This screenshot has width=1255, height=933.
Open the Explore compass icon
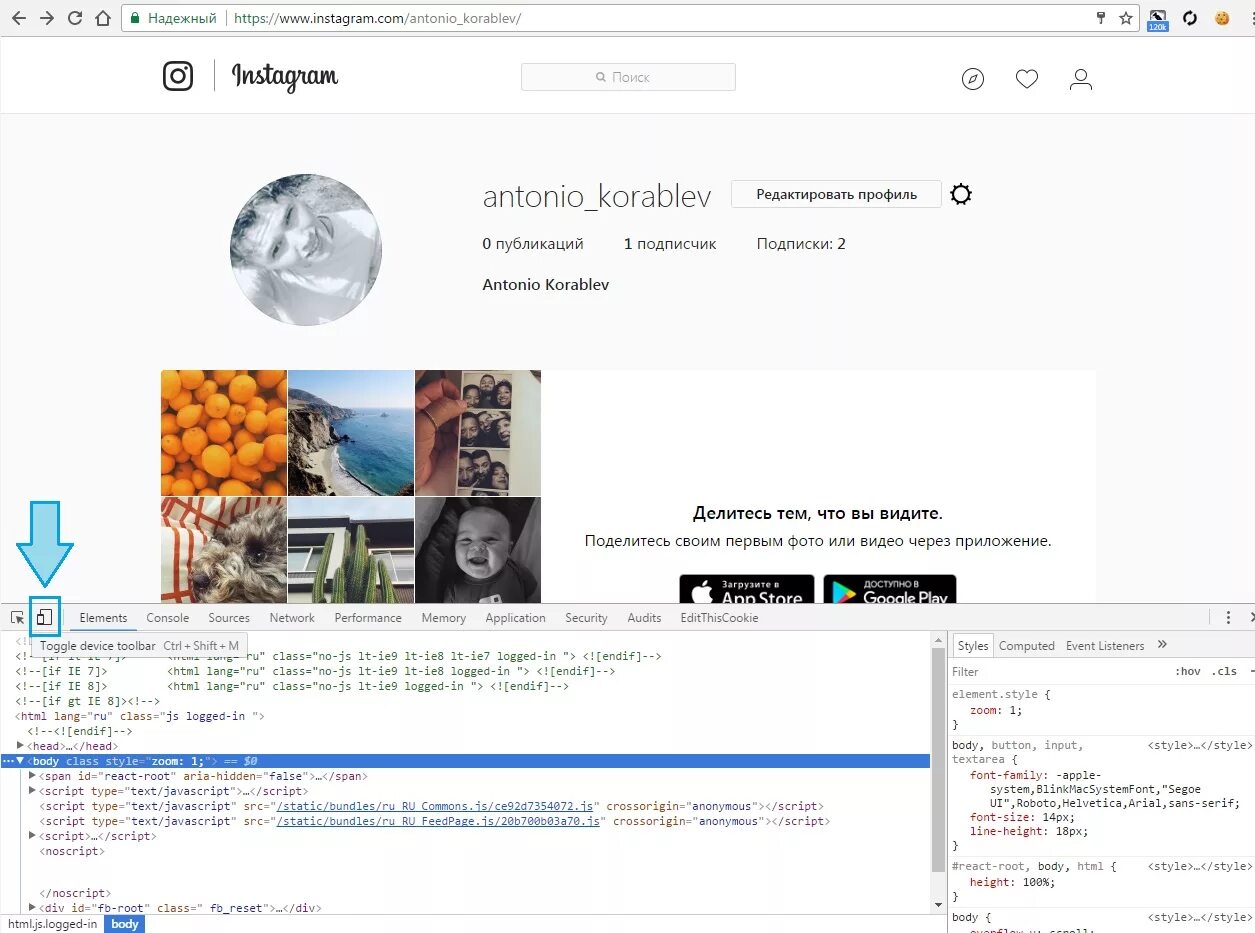click(973, 79)
